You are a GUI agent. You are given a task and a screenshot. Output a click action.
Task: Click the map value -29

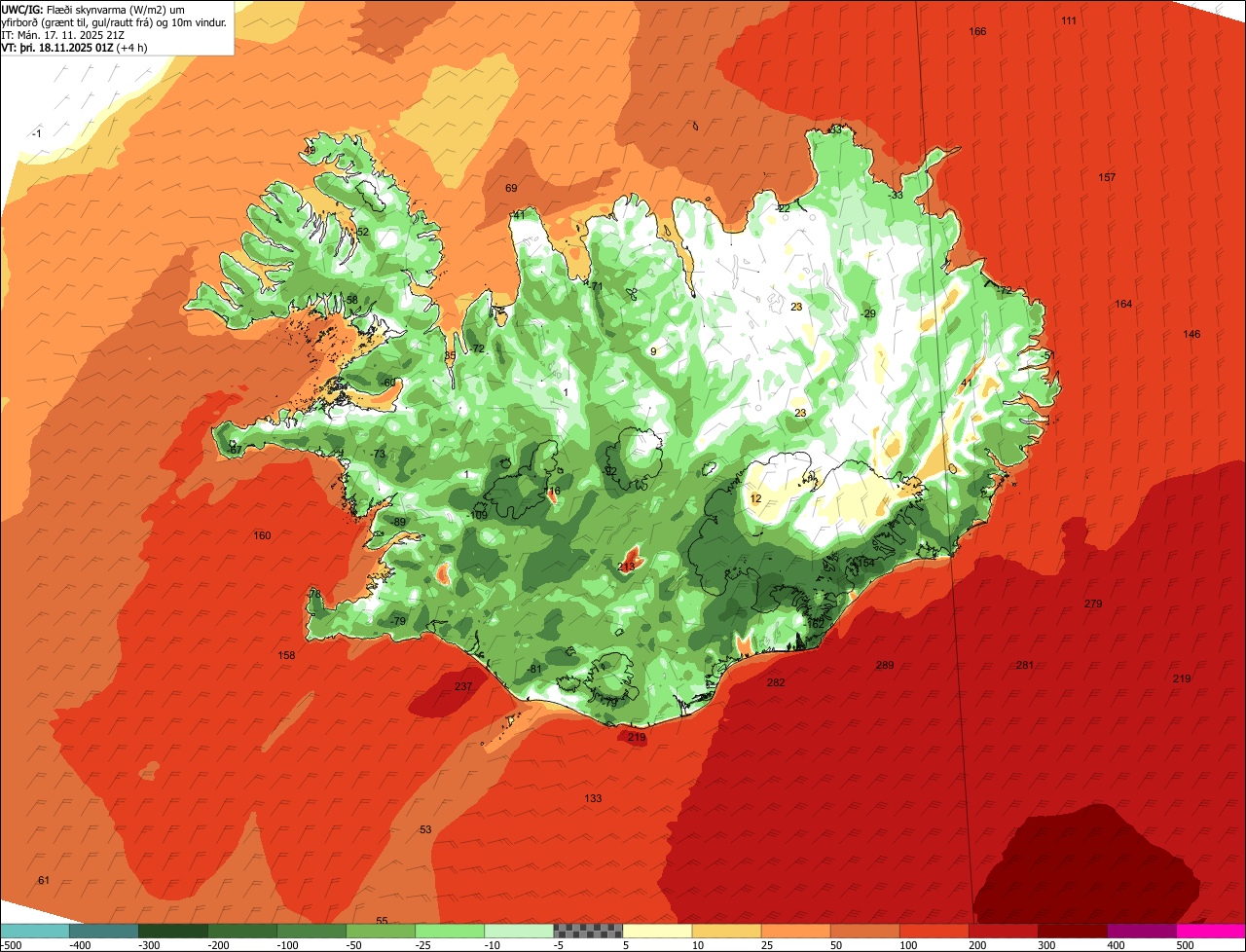(x=868, y=312)
